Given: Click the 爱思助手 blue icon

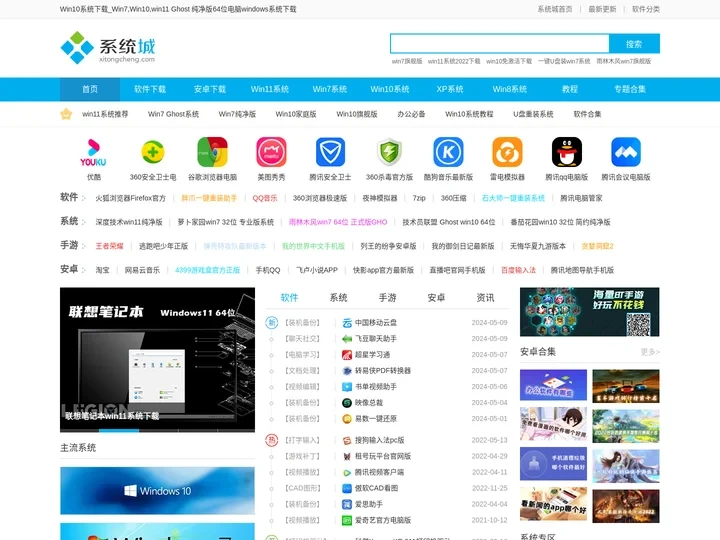Looking at the screenshot, I should (347, 504).
